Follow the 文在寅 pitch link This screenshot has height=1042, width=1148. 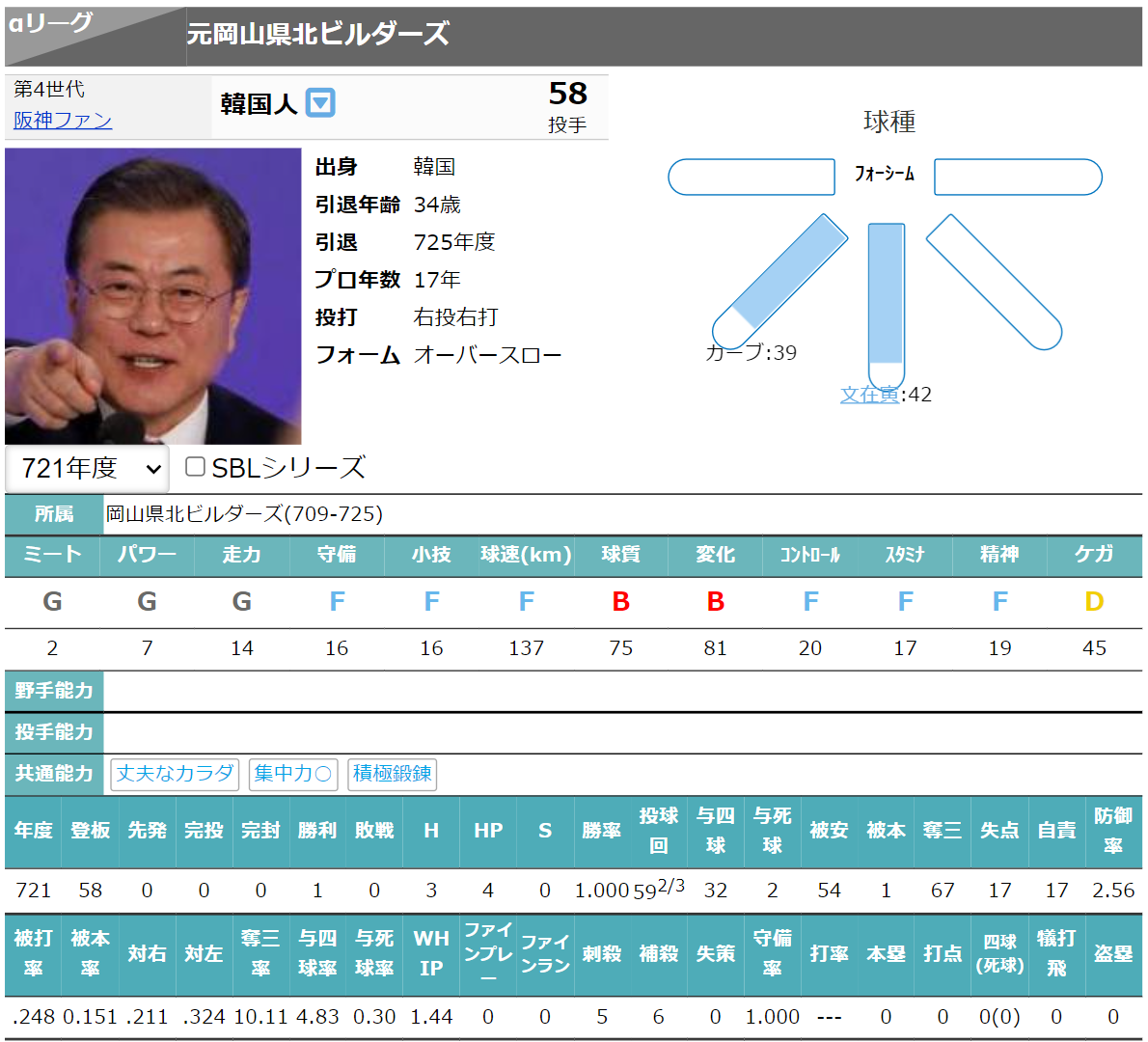click(x=869, y=394)
